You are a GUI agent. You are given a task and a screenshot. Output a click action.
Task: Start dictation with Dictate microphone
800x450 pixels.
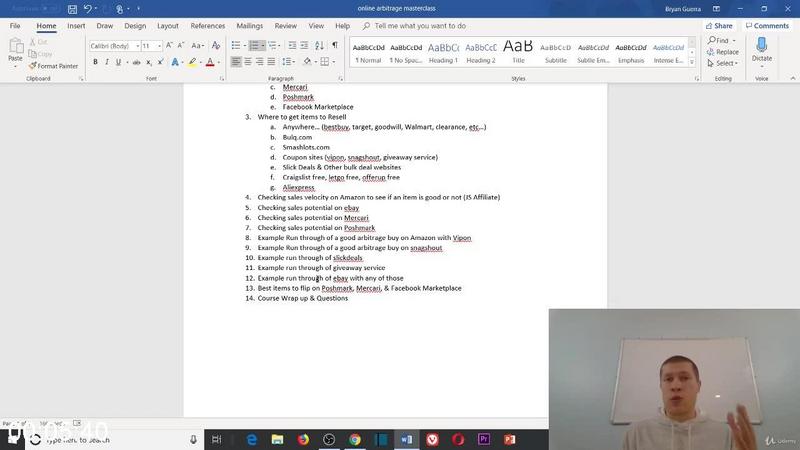[762, 49]
